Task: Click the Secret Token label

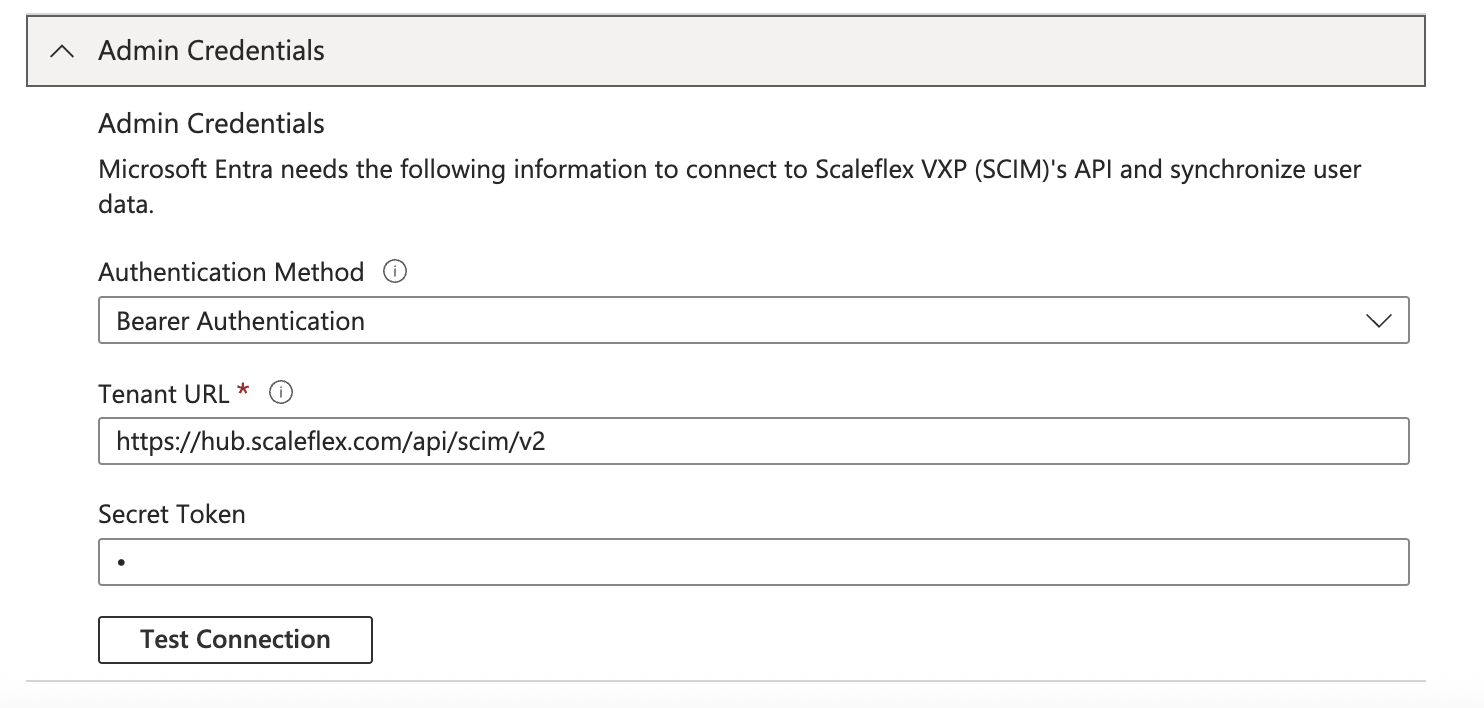Action: pyautogui.click(x=172, y=514)
